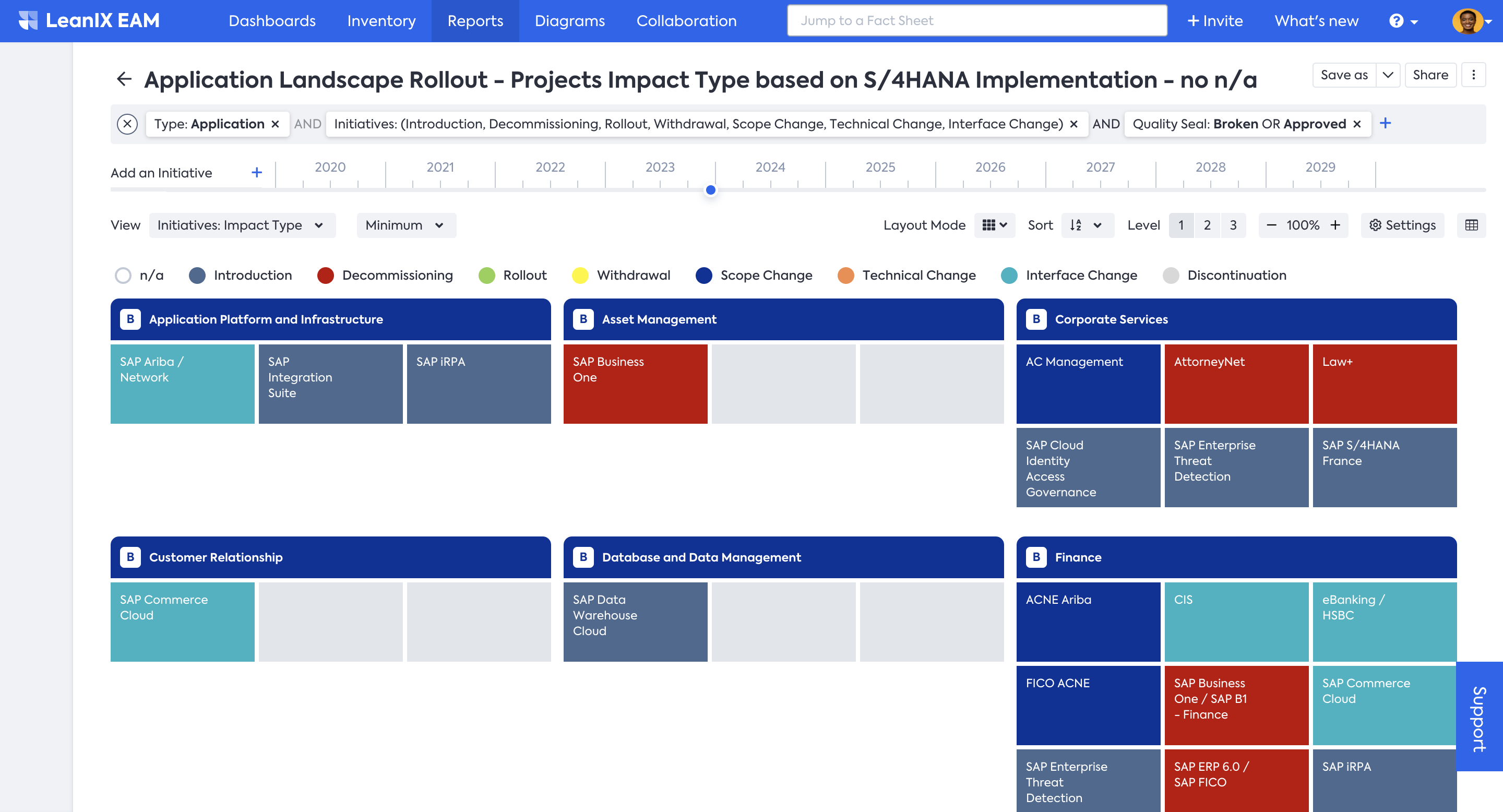Click the timeline position marker dot
Viewport: 1503px width, 812px height.
(710, 190)
